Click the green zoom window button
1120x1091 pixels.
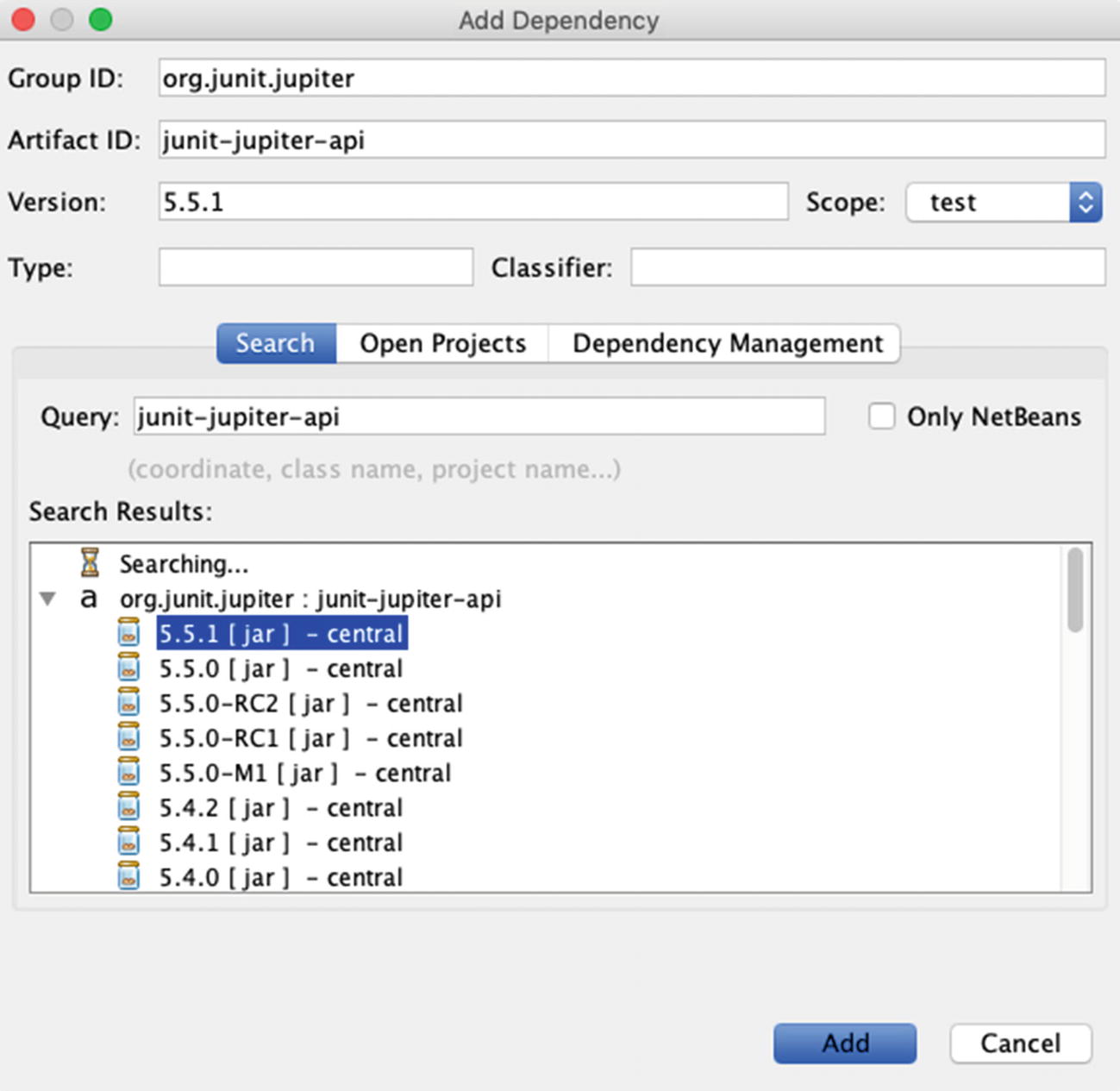point(100,19)
